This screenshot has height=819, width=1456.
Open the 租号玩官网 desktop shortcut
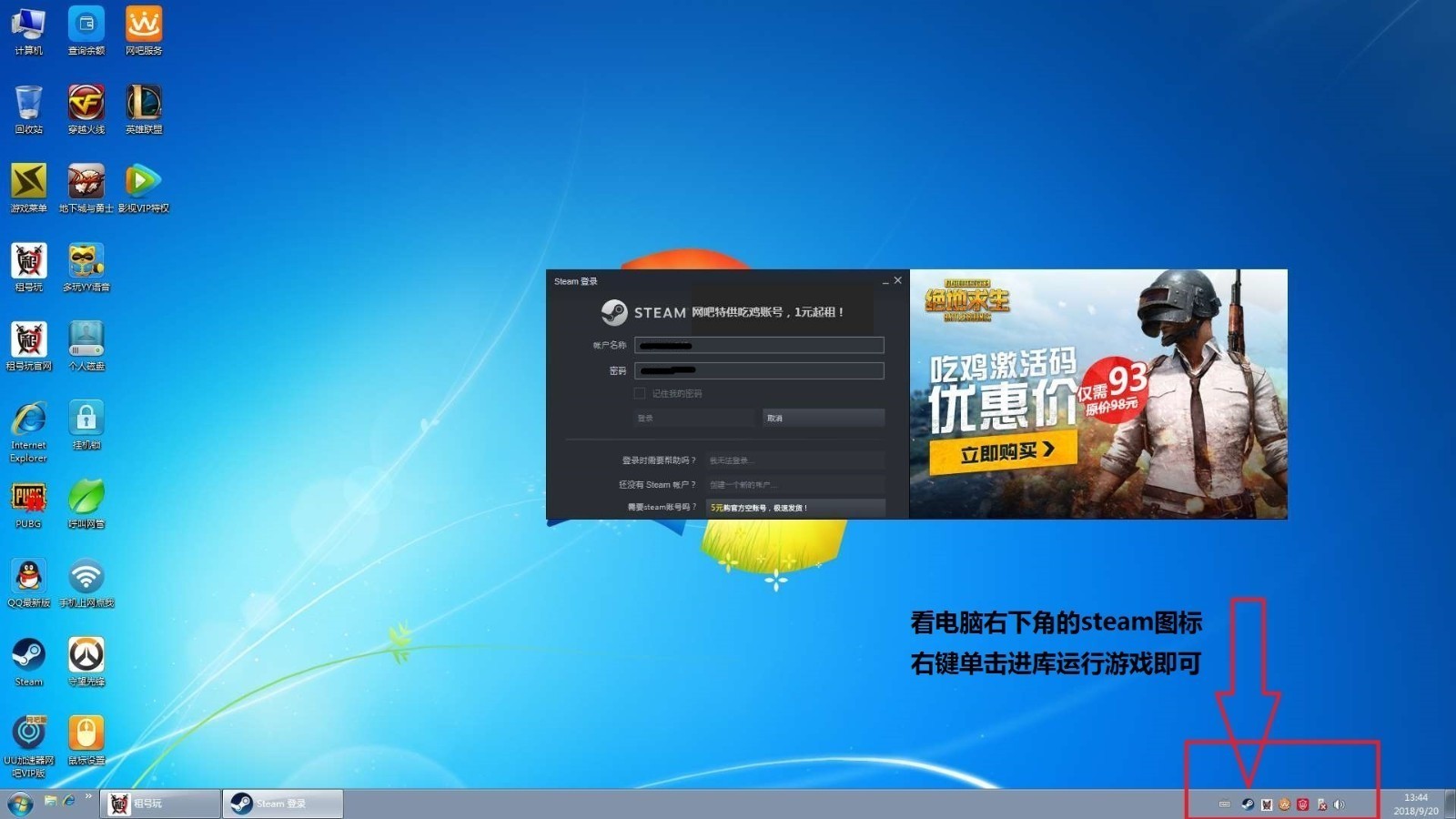[x=28, y=347]
